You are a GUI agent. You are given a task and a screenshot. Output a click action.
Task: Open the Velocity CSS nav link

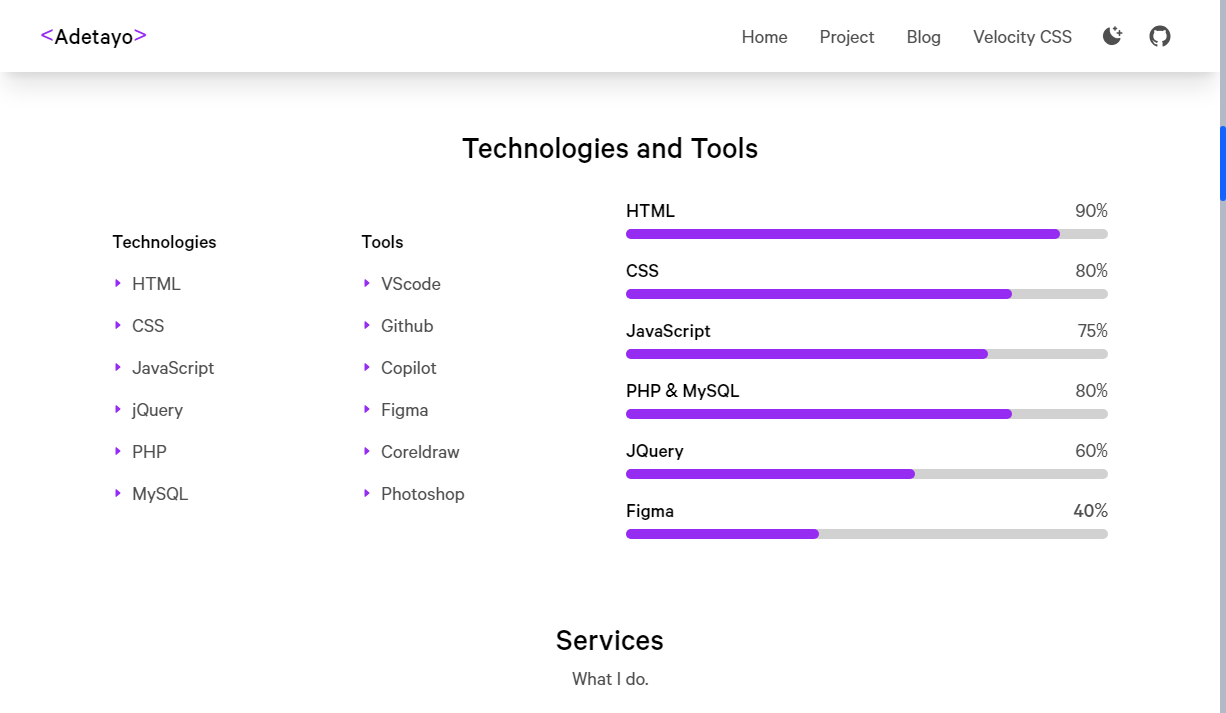[1022, 37]
